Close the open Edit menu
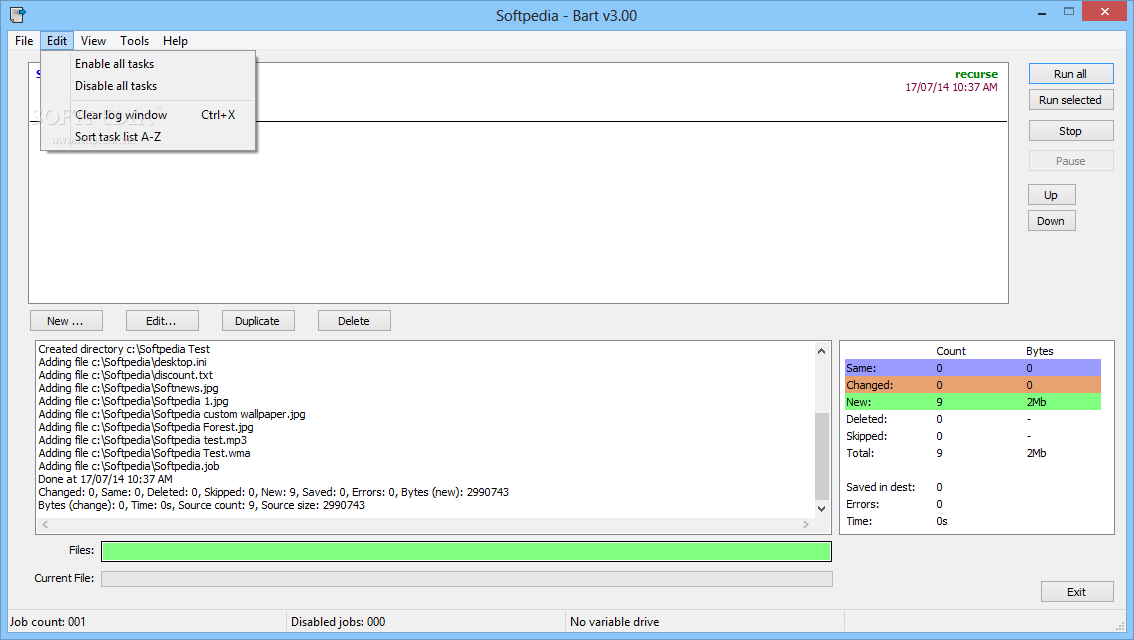Screen dimensions: 1134x640 pos(56,40)
